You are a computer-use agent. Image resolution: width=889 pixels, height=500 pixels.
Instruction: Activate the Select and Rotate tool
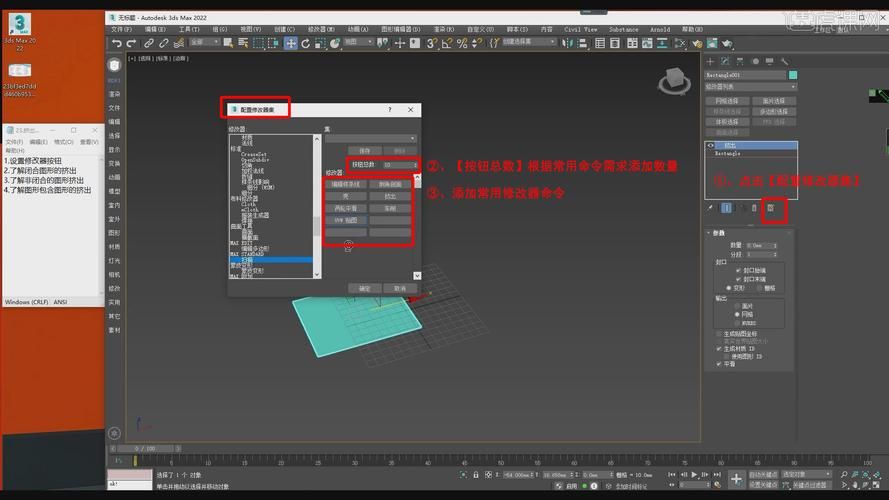tap(306, 43)
